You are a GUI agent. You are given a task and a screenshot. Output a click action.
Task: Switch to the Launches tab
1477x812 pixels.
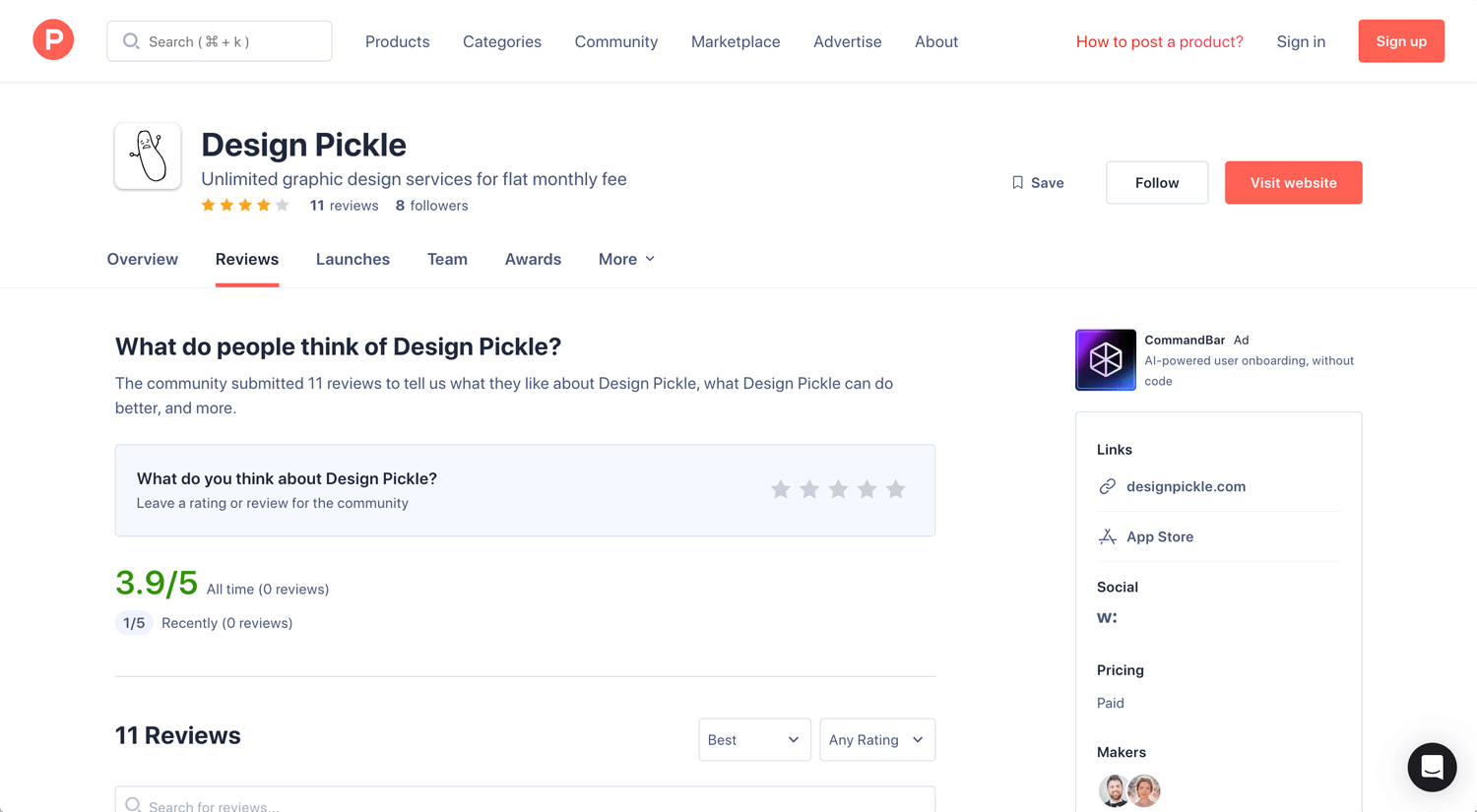click(x=353, y=259)
